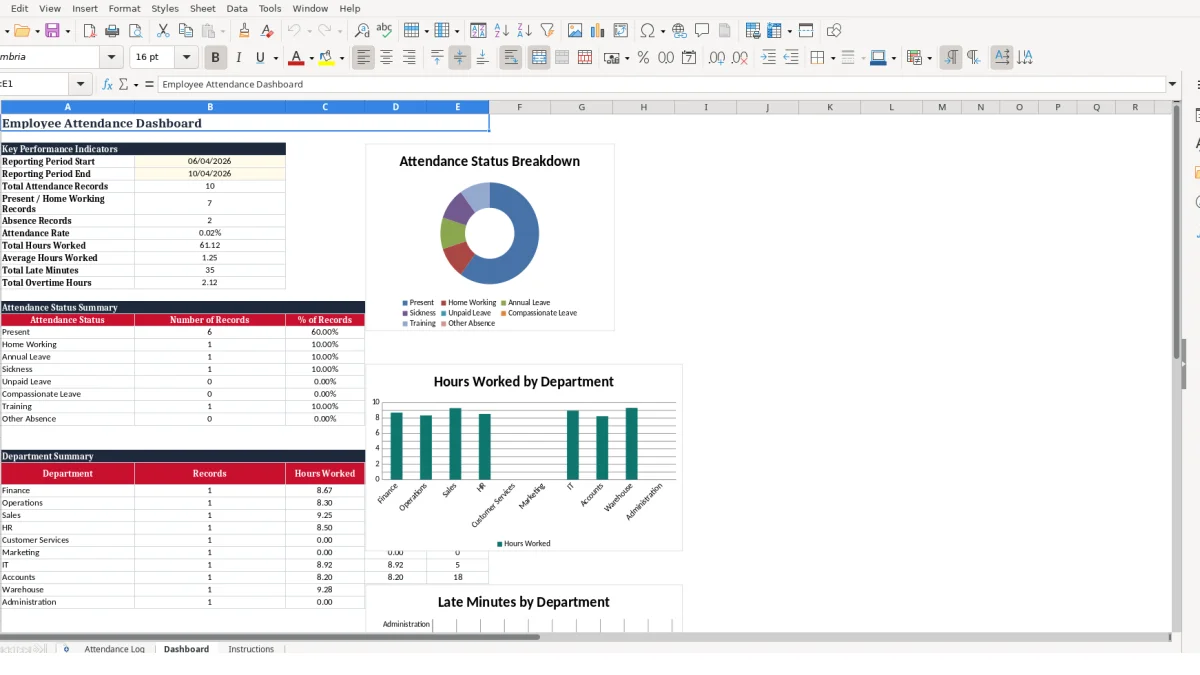Screen dimensions: 1200x675
Task: Add a decimal place
Action: coord(717,58)
